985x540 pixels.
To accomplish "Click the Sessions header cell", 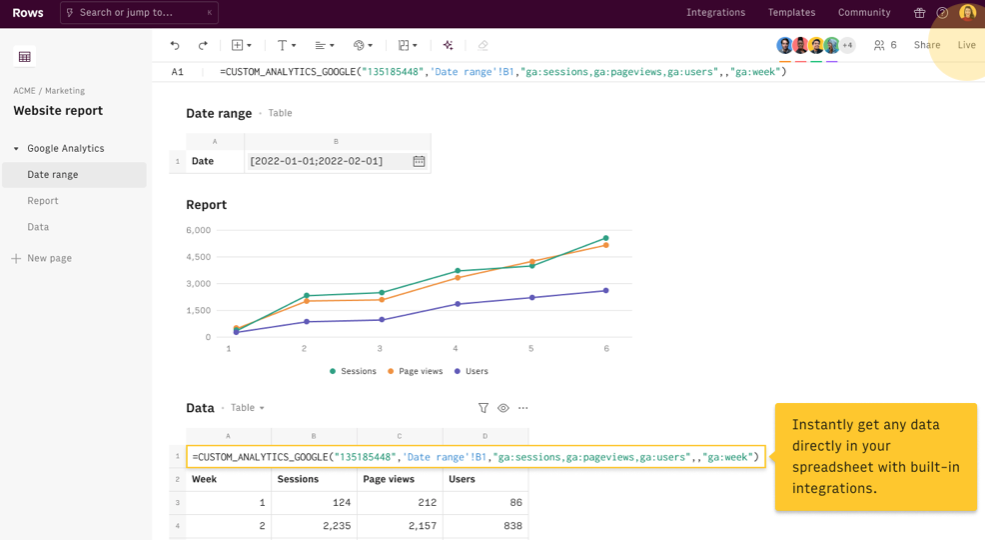I will tap(314, 479).
